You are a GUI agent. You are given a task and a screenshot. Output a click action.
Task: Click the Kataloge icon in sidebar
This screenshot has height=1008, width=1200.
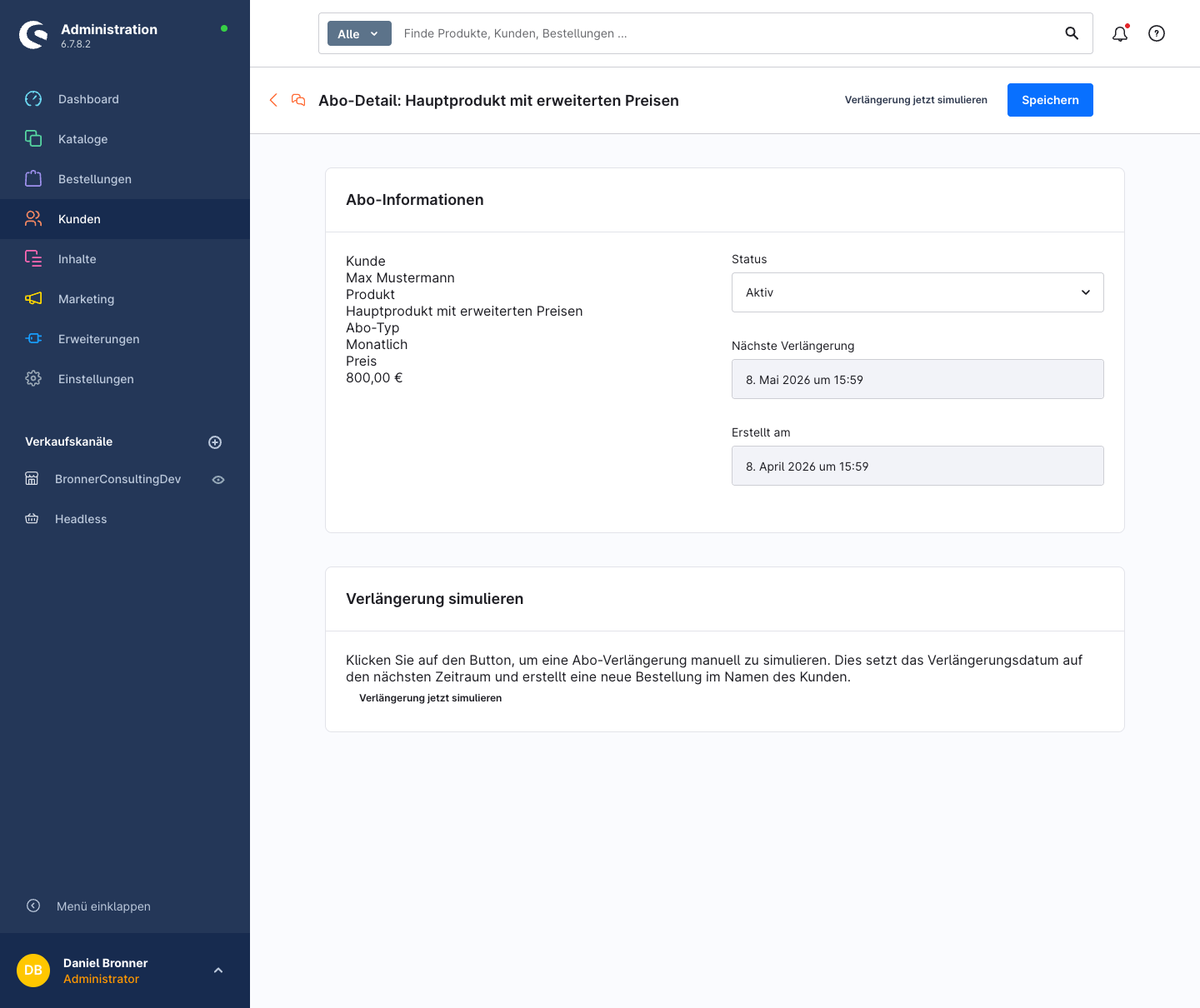33,139
